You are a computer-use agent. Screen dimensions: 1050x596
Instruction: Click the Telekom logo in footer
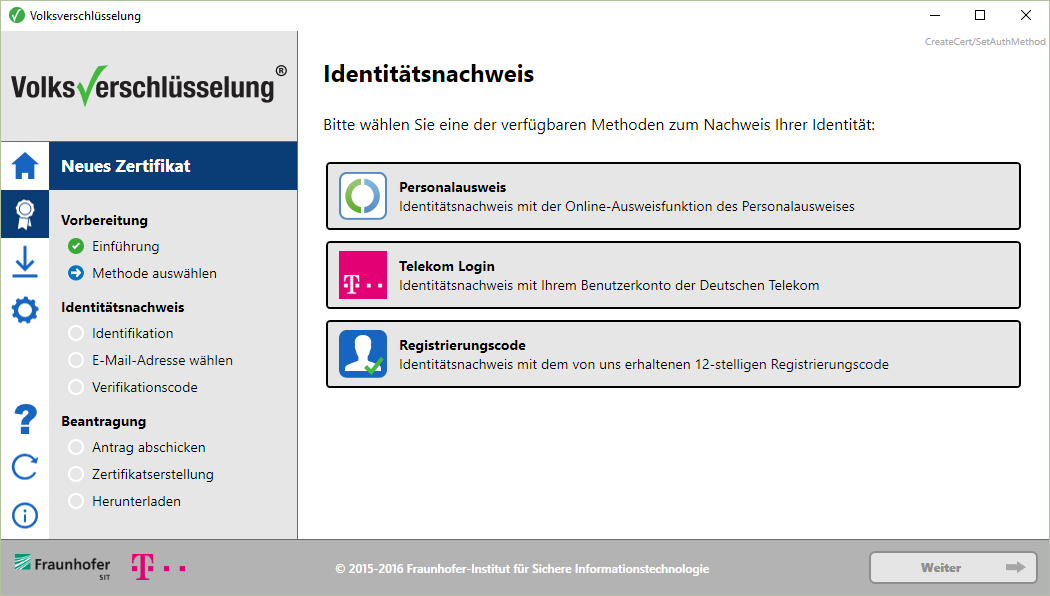coord(158,567)
